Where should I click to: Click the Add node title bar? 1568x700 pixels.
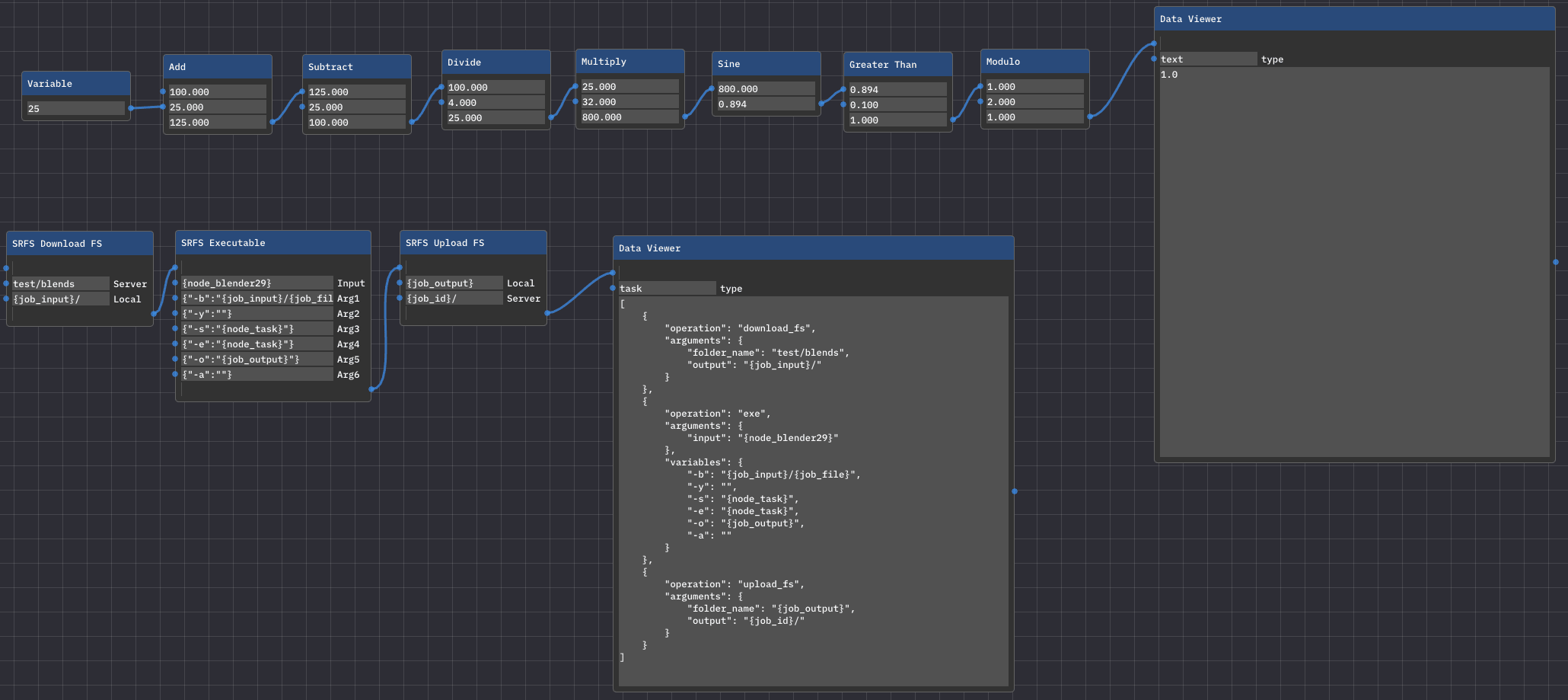(218, 67)
